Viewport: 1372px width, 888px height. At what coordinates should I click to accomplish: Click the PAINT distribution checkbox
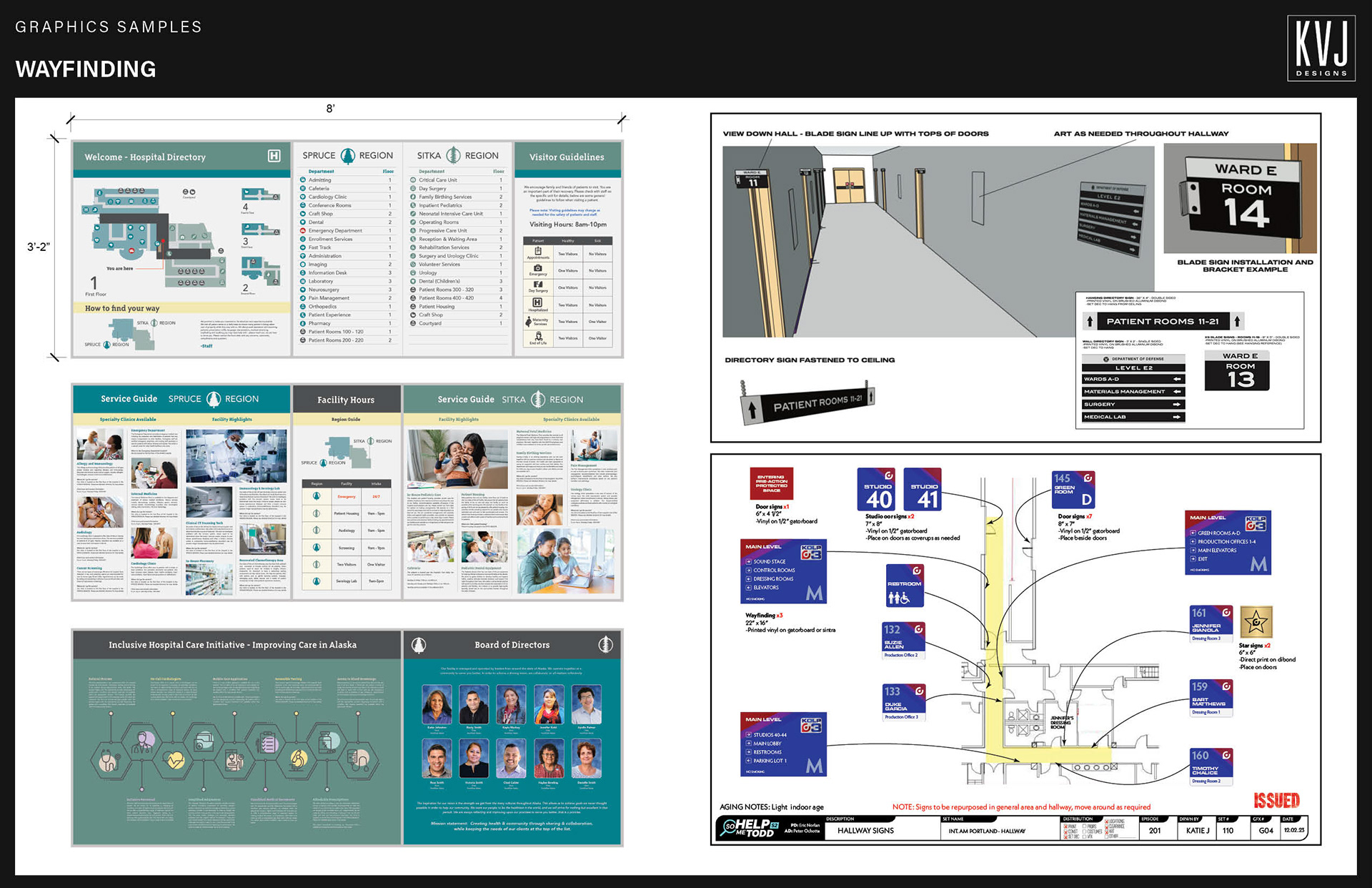click(x=1065, y=827)
